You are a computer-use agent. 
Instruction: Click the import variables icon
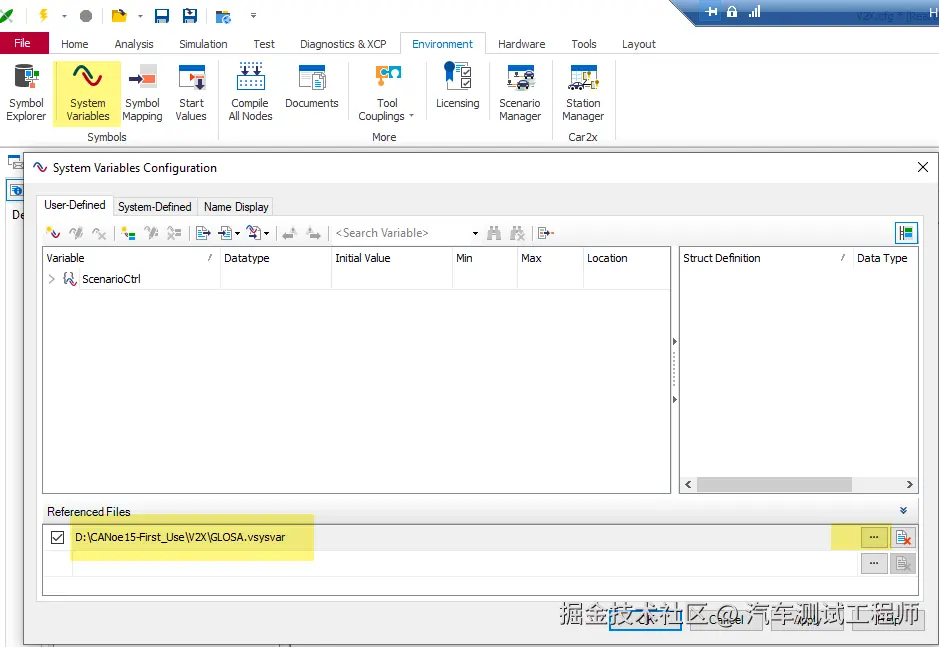pyautogui.click(x=225, y=233)
